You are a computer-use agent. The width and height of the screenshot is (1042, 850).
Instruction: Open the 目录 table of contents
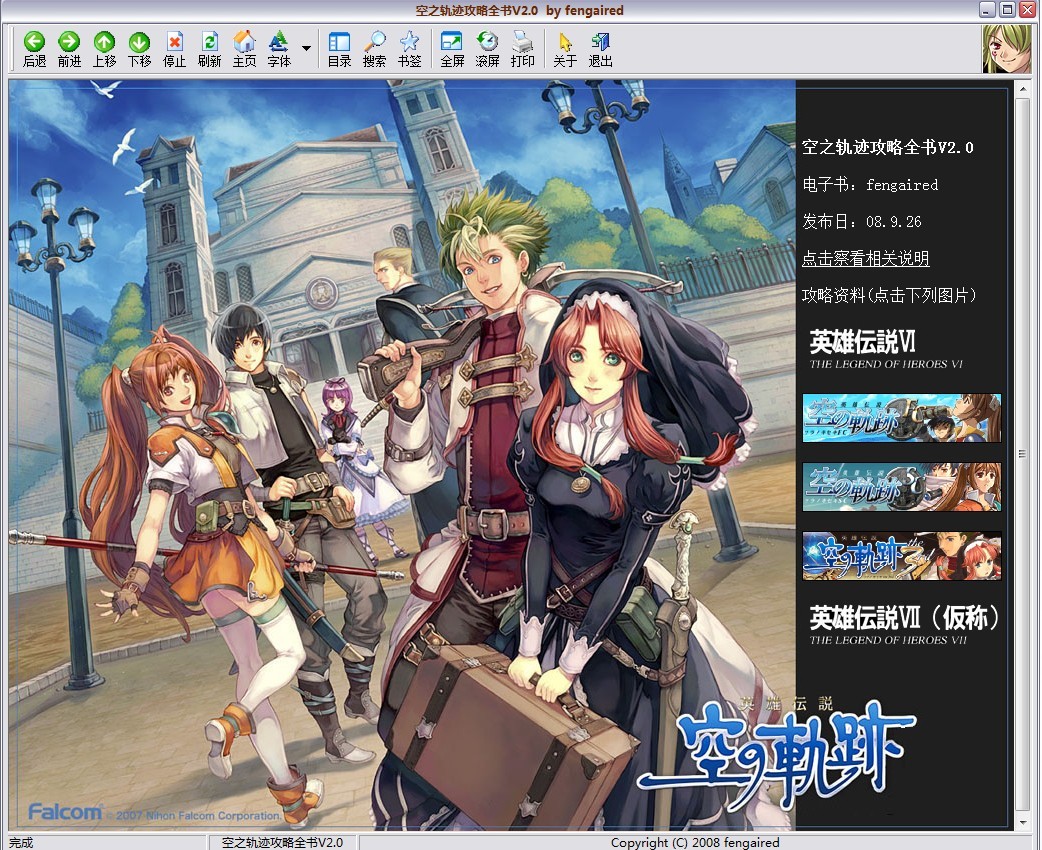(340, 49)
